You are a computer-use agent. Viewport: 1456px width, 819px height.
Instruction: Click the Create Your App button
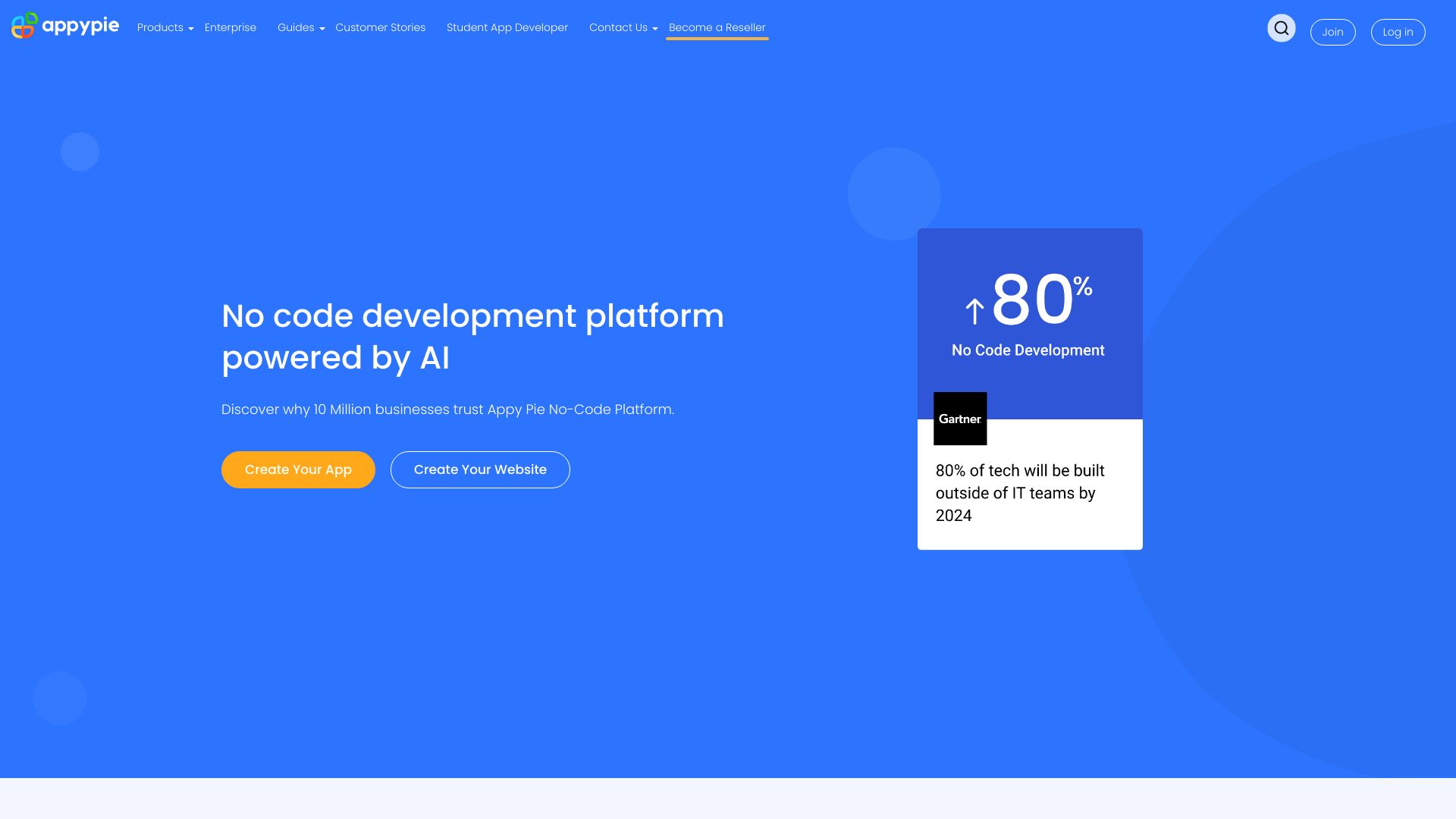[298, 469]
